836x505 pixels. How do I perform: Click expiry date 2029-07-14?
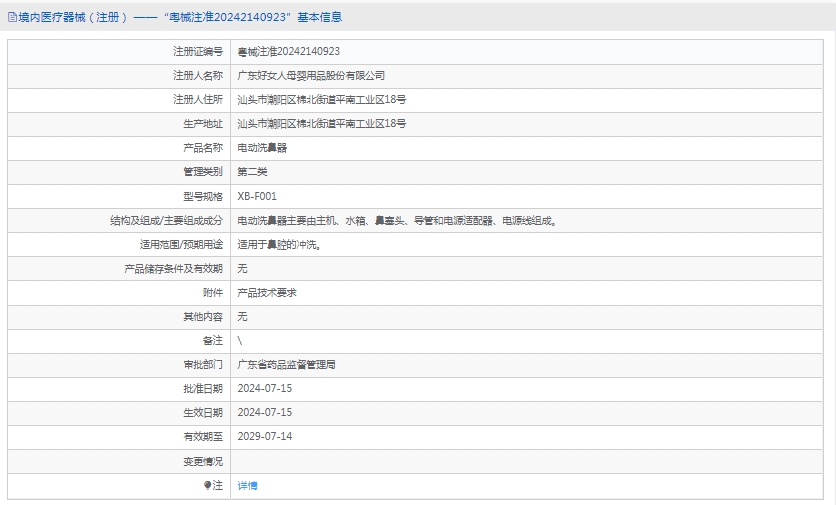point(264,436)
